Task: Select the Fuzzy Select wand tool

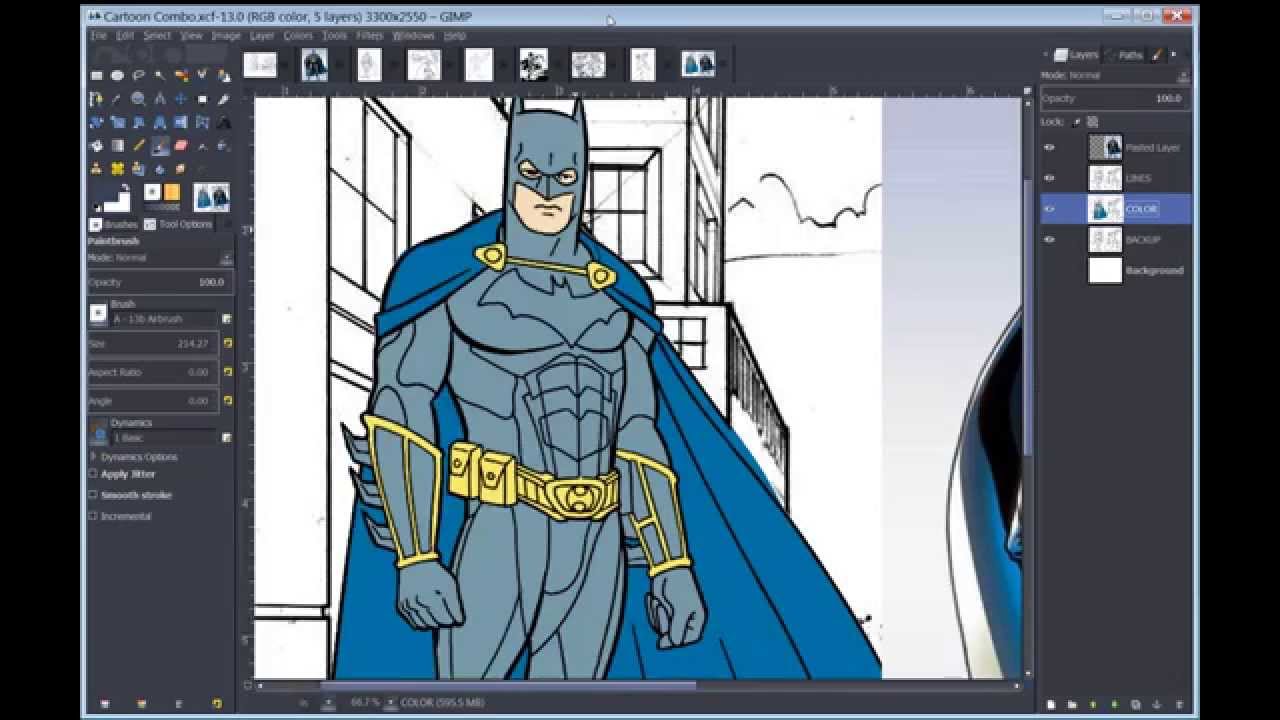Action: 160,75
